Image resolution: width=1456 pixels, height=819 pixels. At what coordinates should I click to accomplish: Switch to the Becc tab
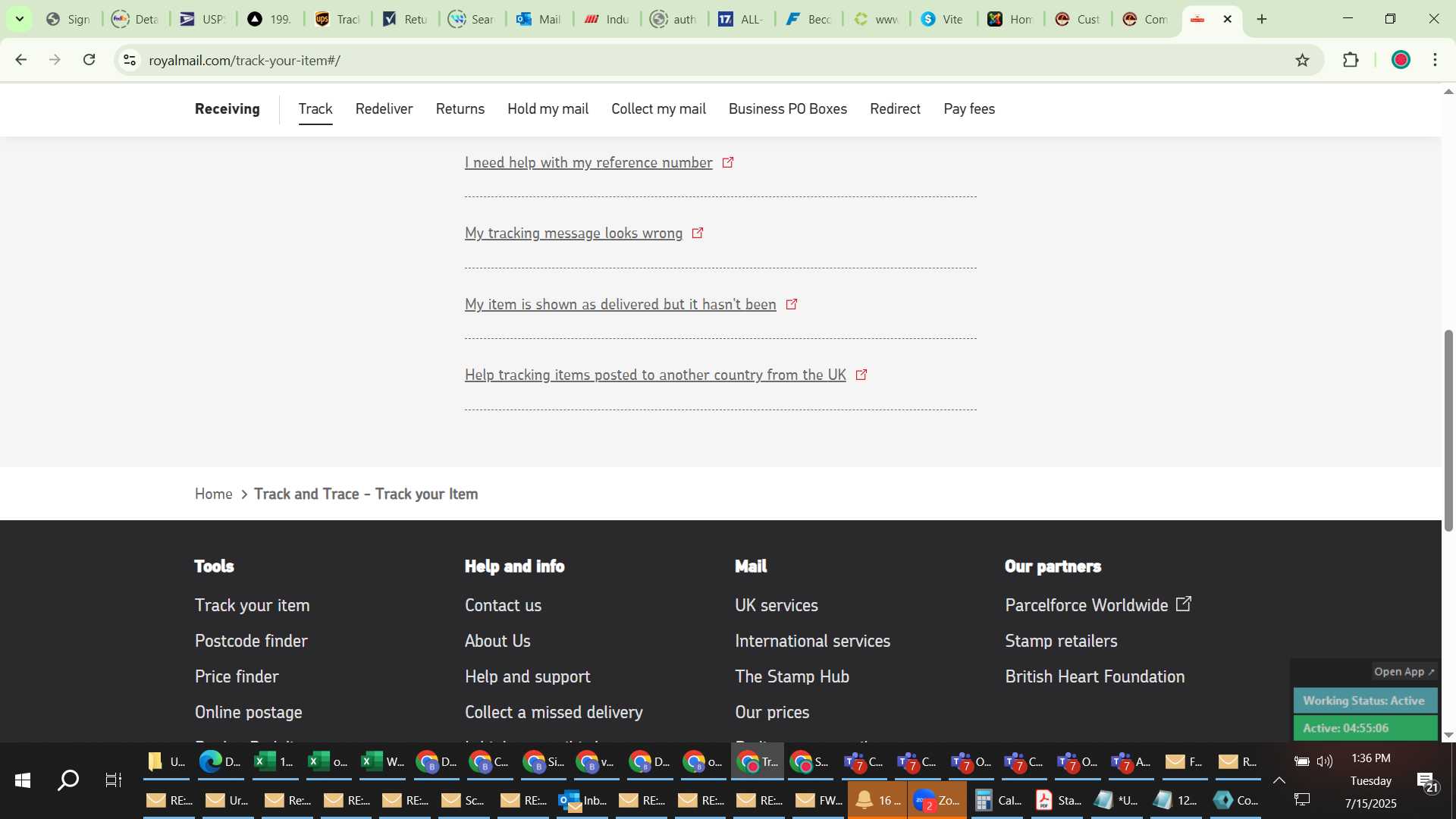[x=809, y=19]
